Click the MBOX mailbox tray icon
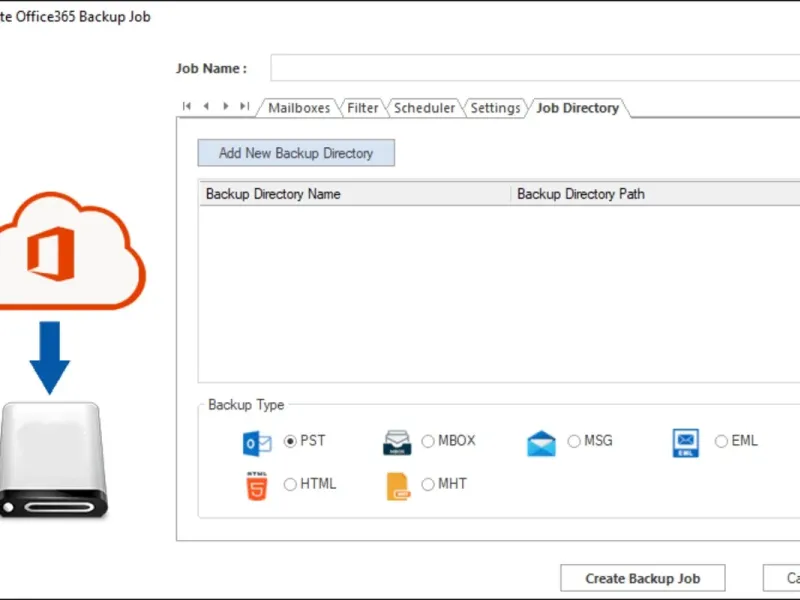The height and width of the screenshot is (600, 800). pos(397,442)
